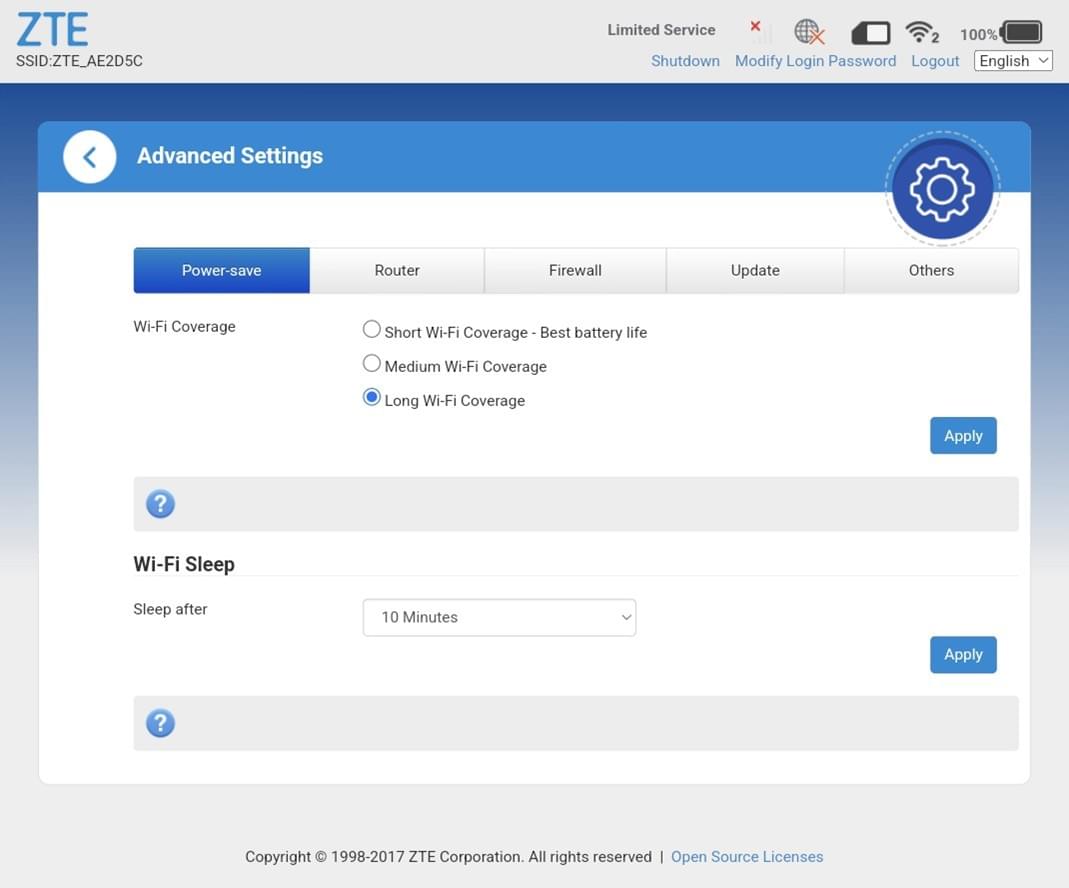Click the large gear settings icon

(942, 189)
